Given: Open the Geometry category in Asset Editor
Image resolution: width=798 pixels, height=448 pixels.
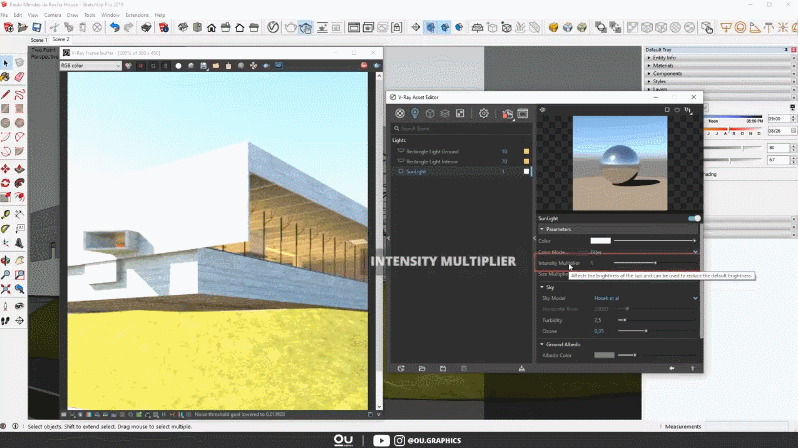Looking at the screenshot, I should (x=429, y=114).
